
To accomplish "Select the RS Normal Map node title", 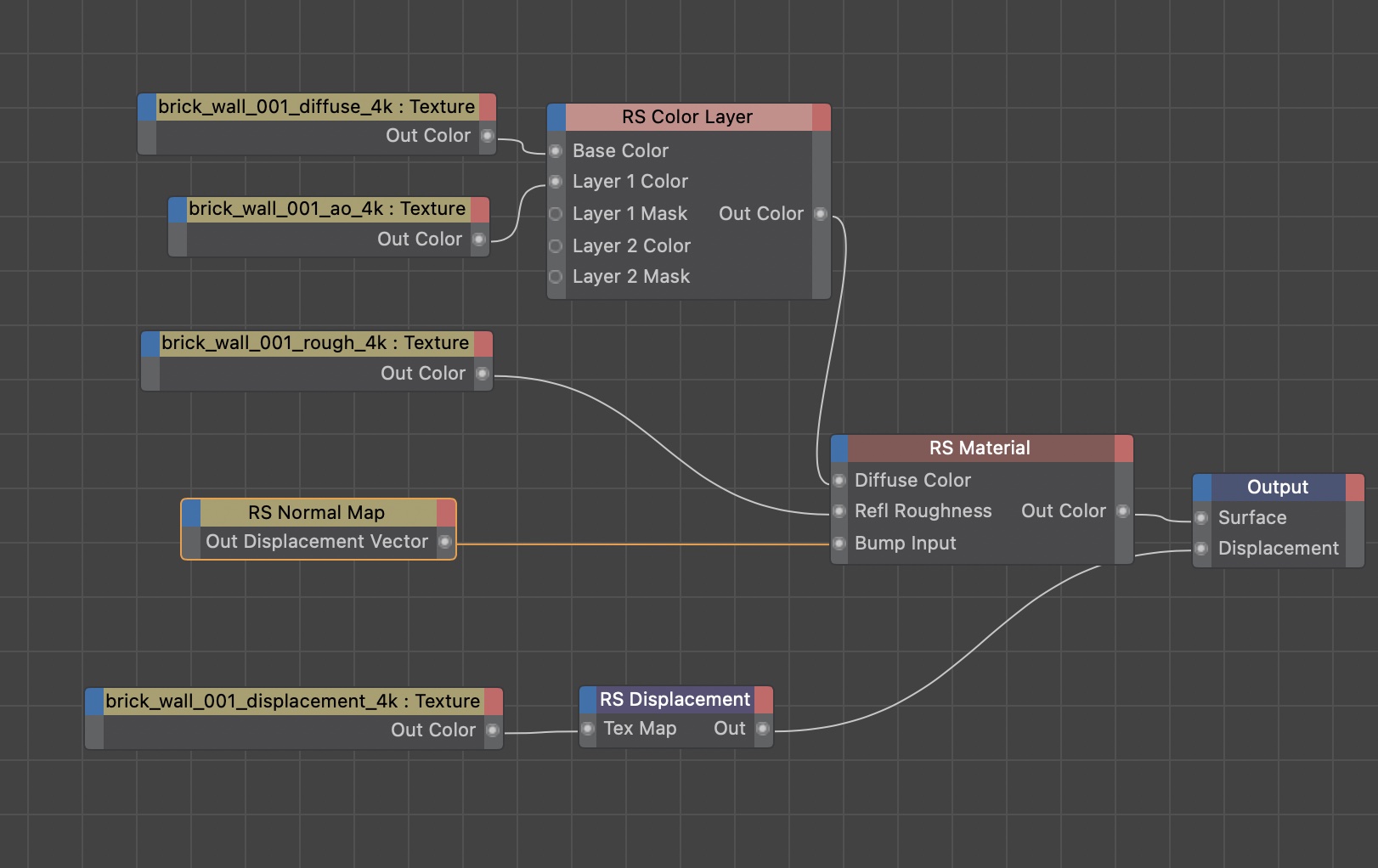I will coord(317,513).
